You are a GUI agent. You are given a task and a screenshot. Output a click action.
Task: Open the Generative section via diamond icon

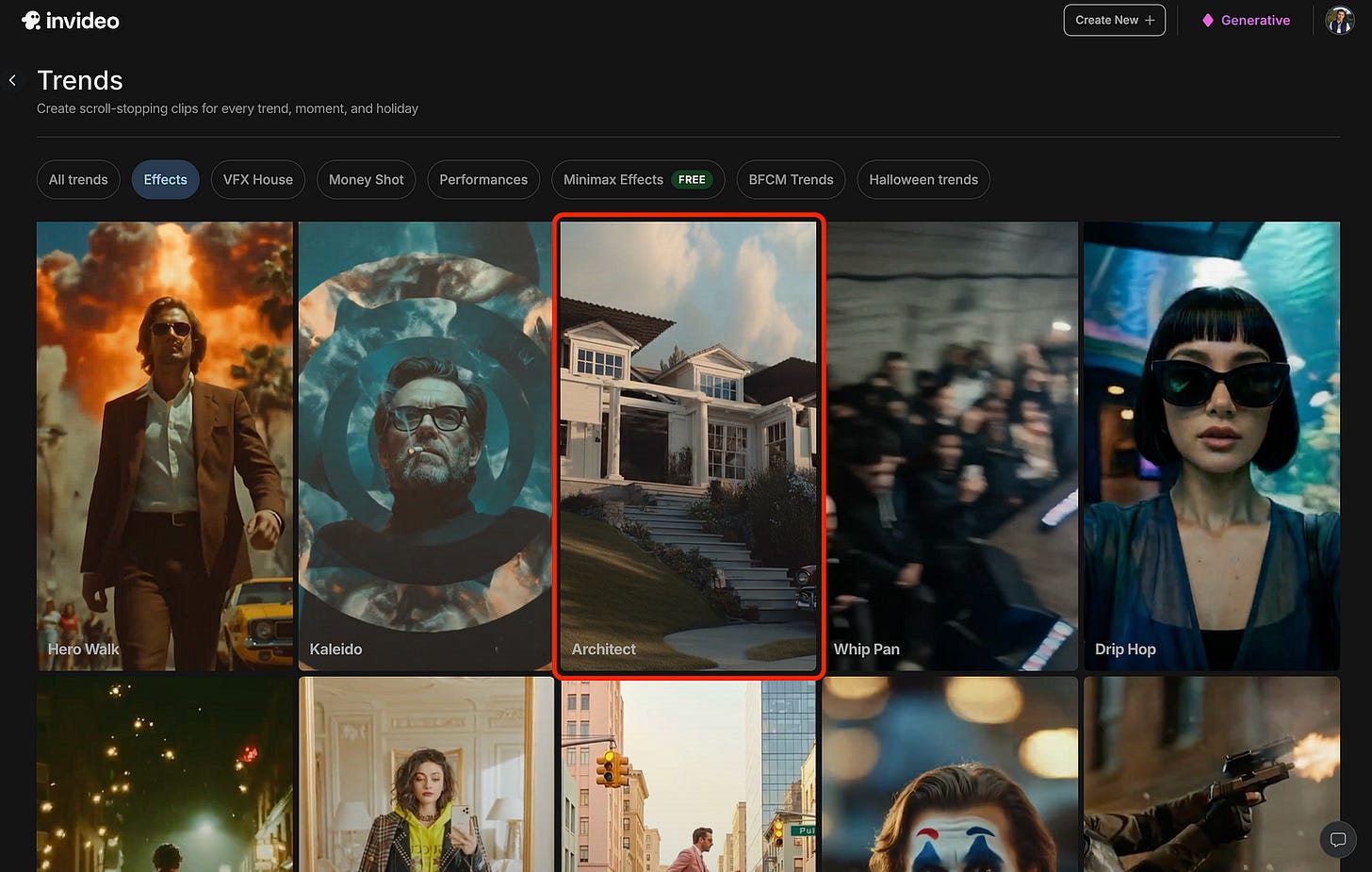[x=1209, y=20]
